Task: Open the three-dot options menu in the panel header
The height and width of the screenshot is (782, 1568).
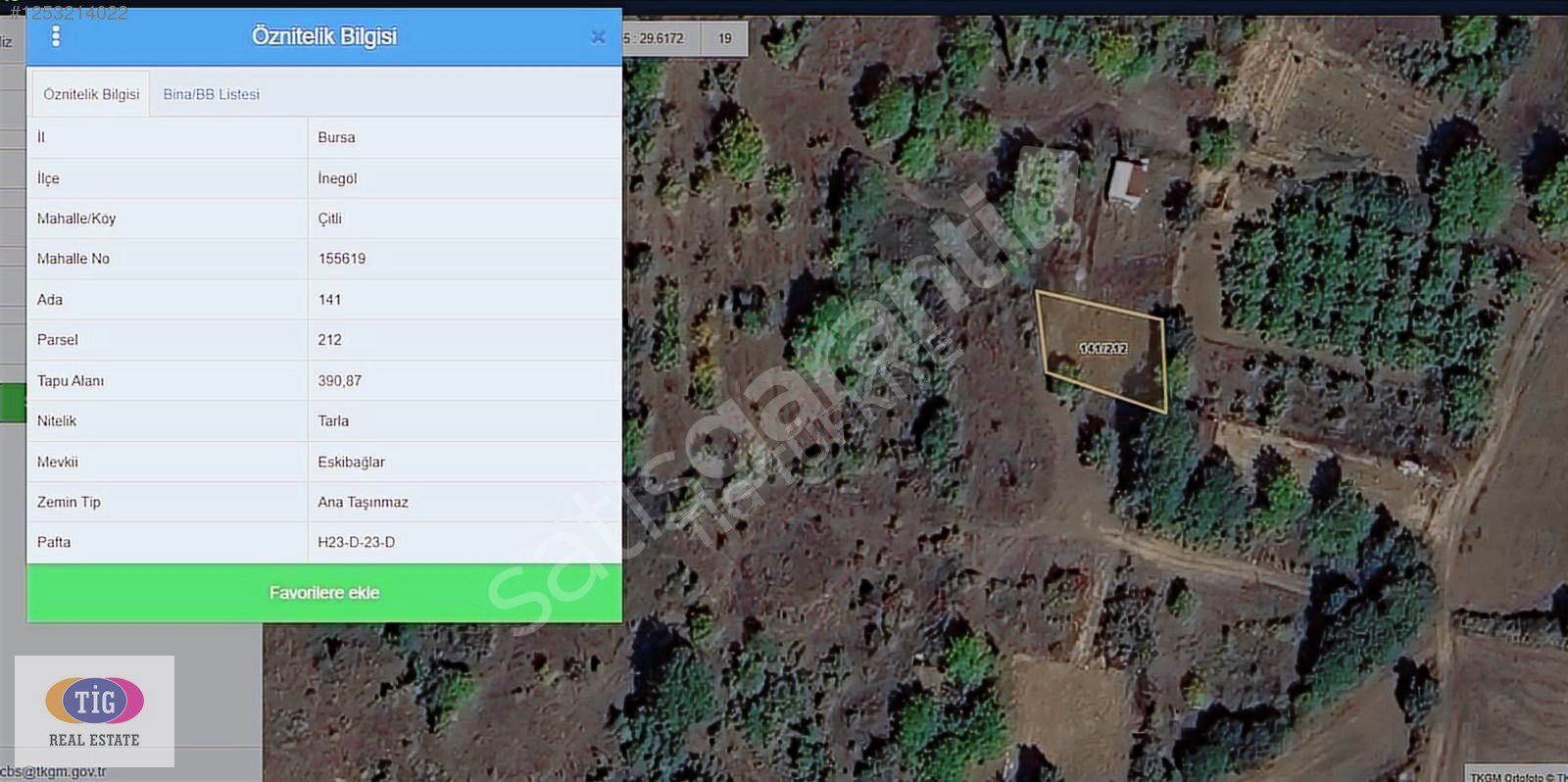Action: click(x=56, y=36)
